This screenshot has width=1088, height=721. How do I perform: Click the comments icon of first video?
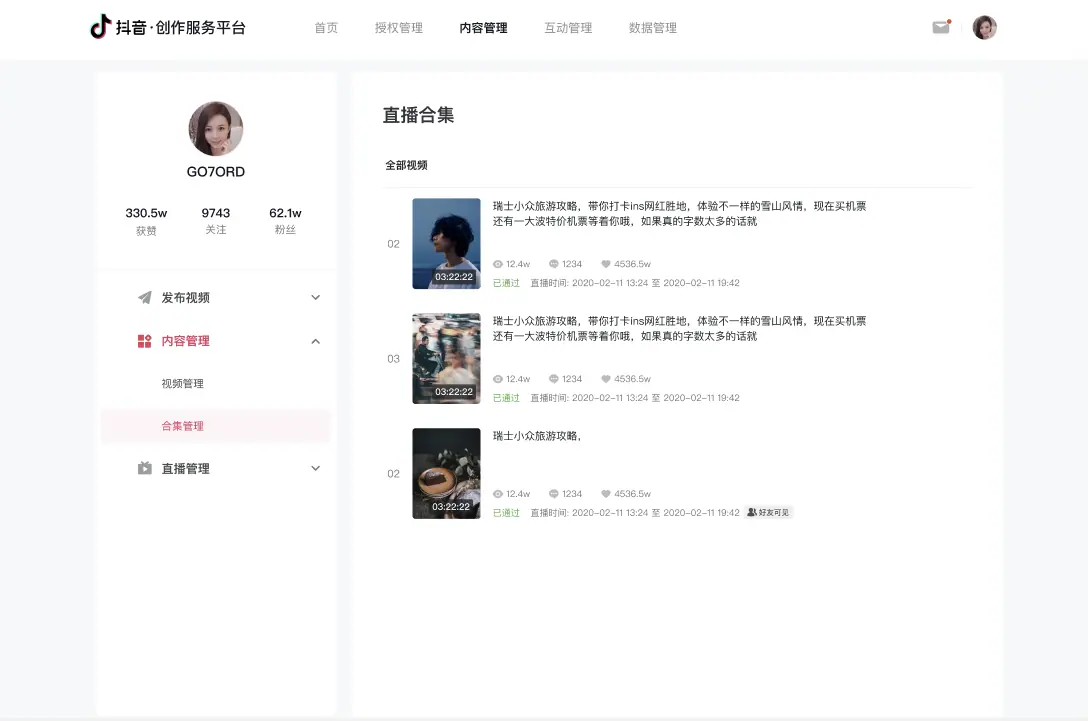554,264
